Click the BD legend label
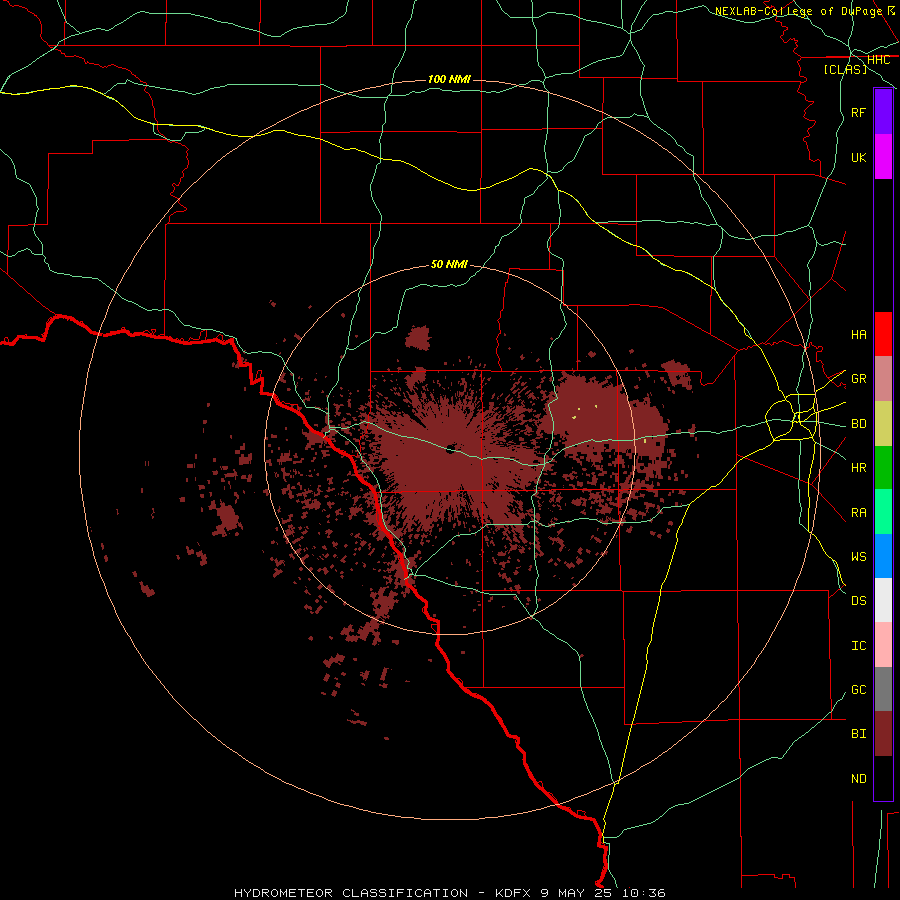This screenshot has width=900, height=900. click(858, 424)
